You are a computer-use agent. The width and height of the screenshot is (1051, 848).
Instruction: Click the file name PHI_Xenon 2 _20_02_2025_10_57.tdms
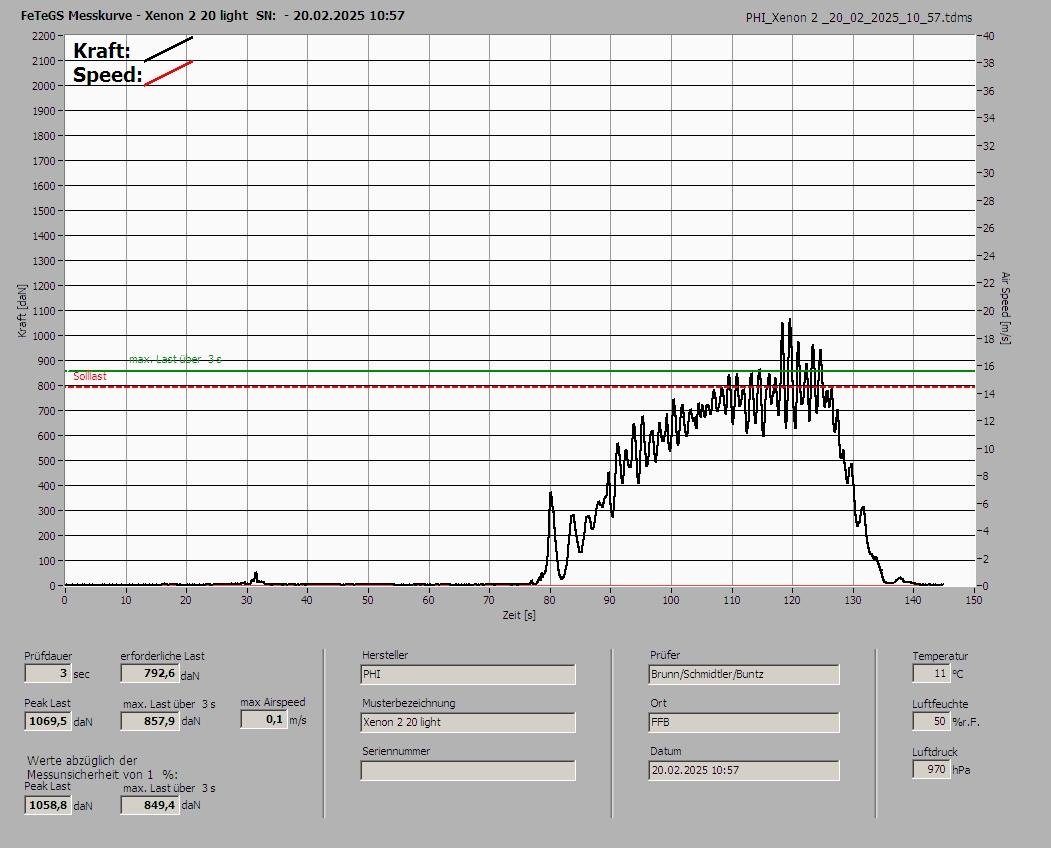[859, 18]
